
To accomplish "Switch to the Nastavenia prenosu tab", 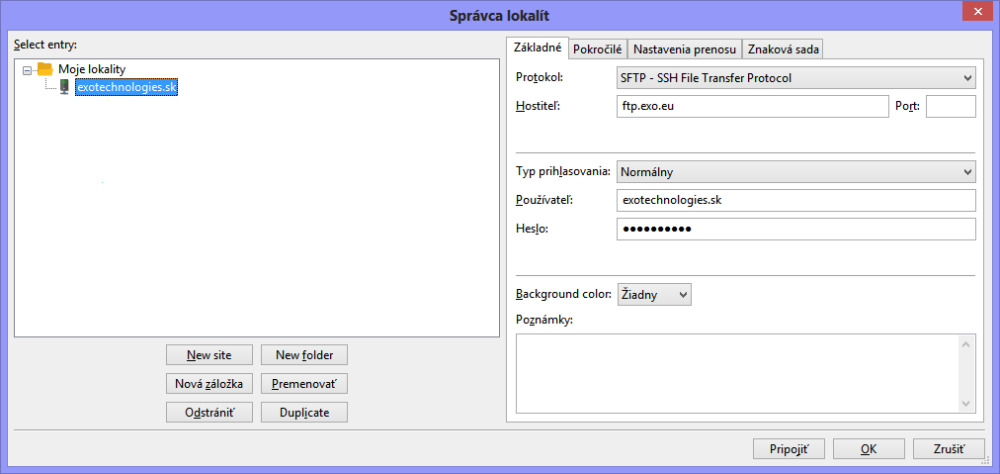I will [686, 49].
